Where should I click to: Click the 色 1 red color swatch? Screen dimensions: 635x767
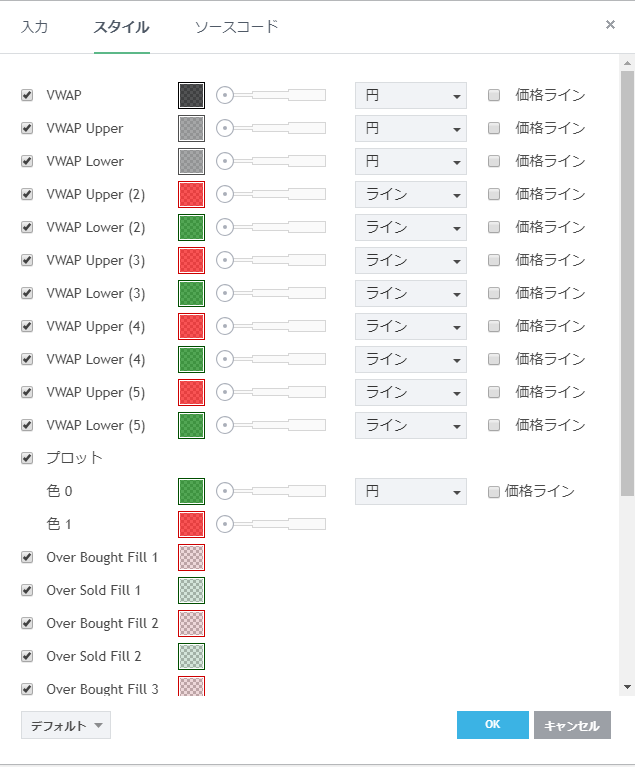pos(191,524)
